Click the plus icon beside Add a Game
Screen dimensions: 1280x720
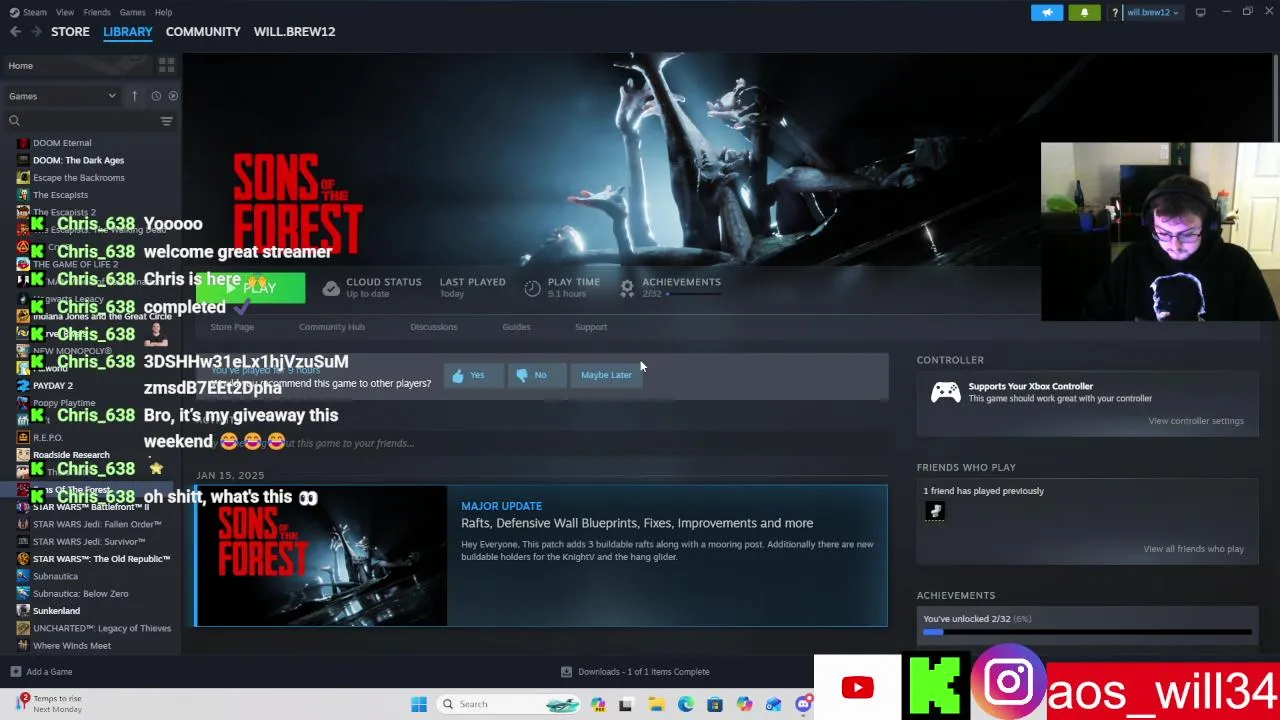click(15, 672)
